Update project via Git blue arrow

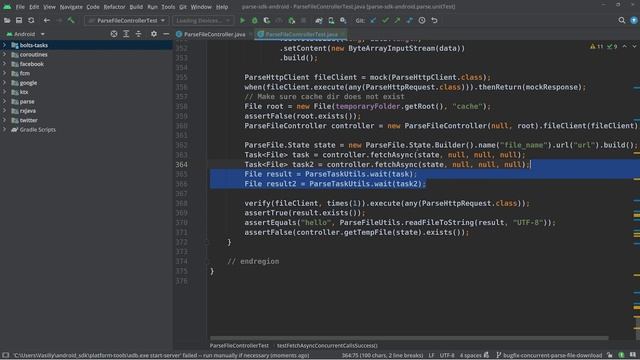tap(373, 20)
